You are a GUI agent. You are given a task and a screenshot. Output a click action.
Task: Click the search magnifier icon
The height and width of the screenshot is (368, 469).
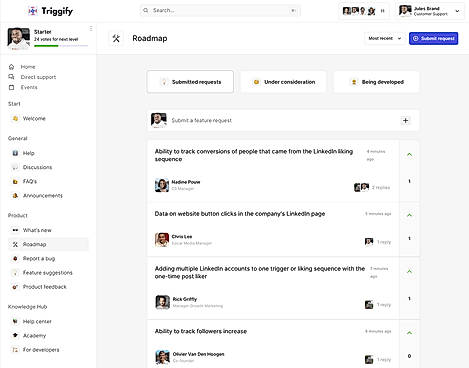pyautogui.click(x=146, y=10)
